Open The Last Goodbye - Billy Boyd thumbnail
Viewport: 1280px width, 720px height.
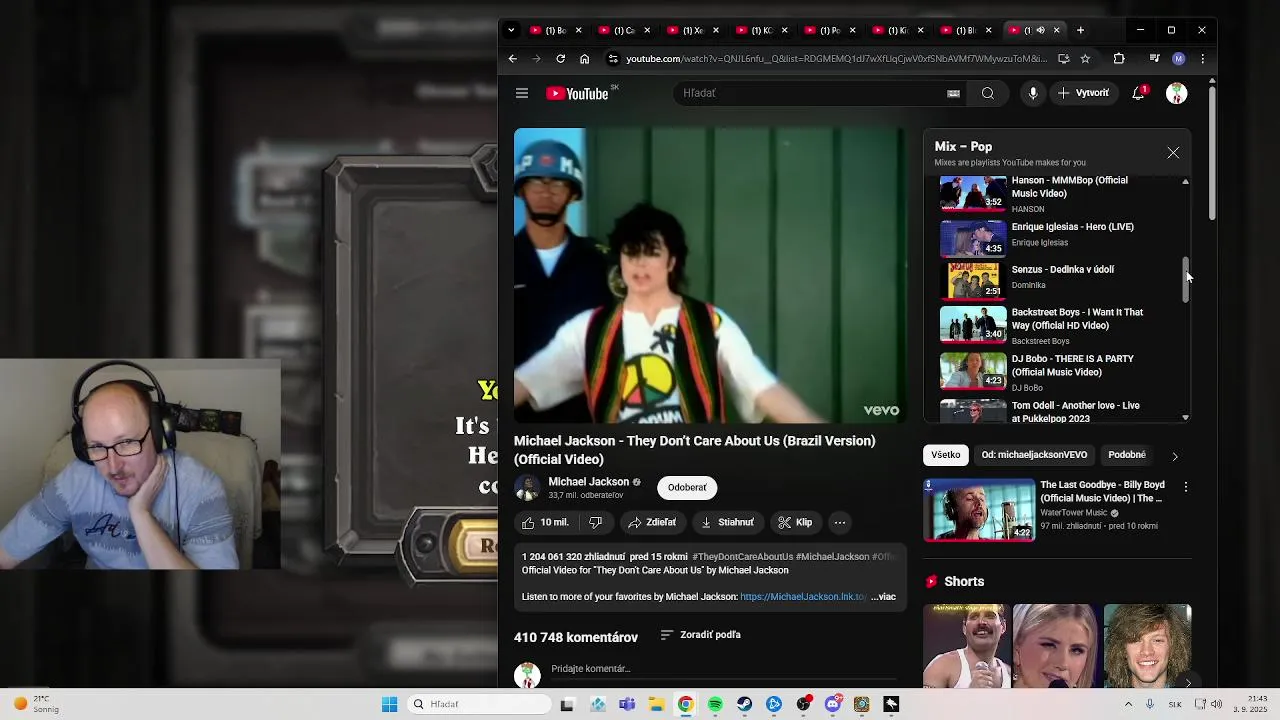pyautogui.click(x=979, y=510)
